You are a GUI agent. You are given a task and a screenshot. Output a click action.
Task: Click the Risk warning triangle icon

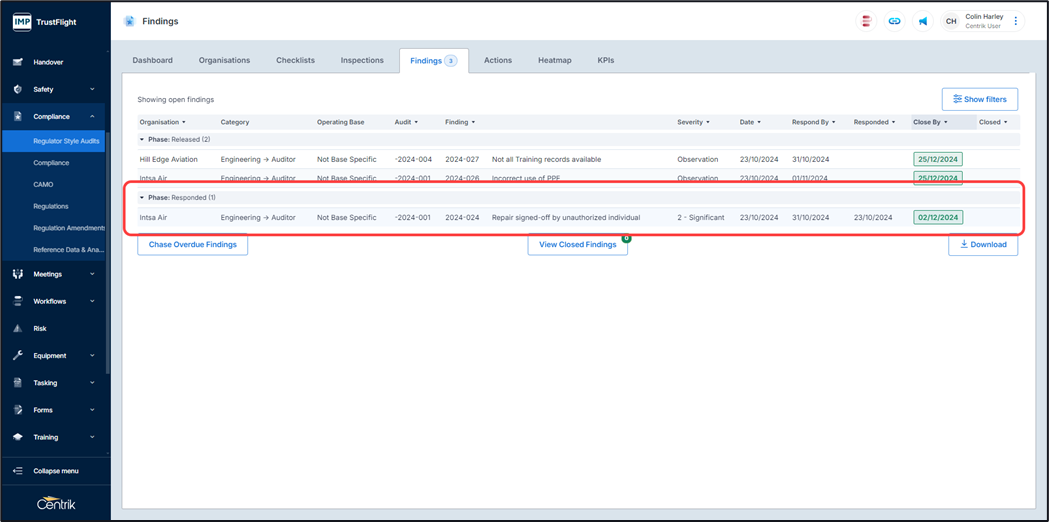tap(18, 328)
